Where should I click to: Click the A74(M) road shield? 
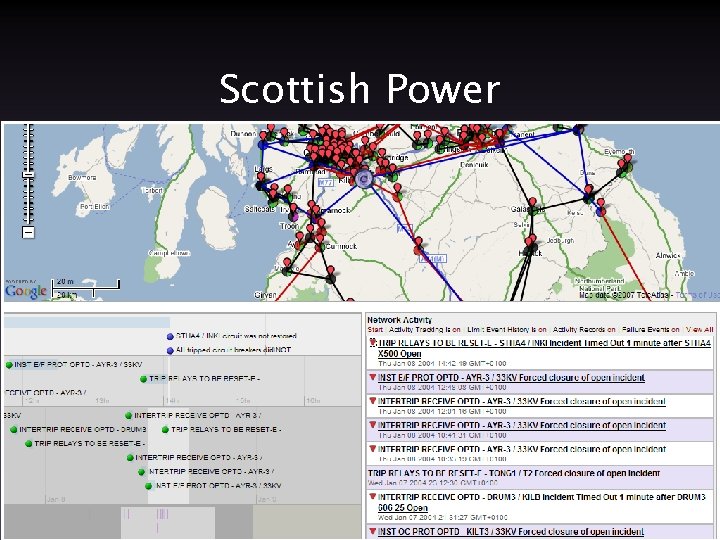[433, 259]
